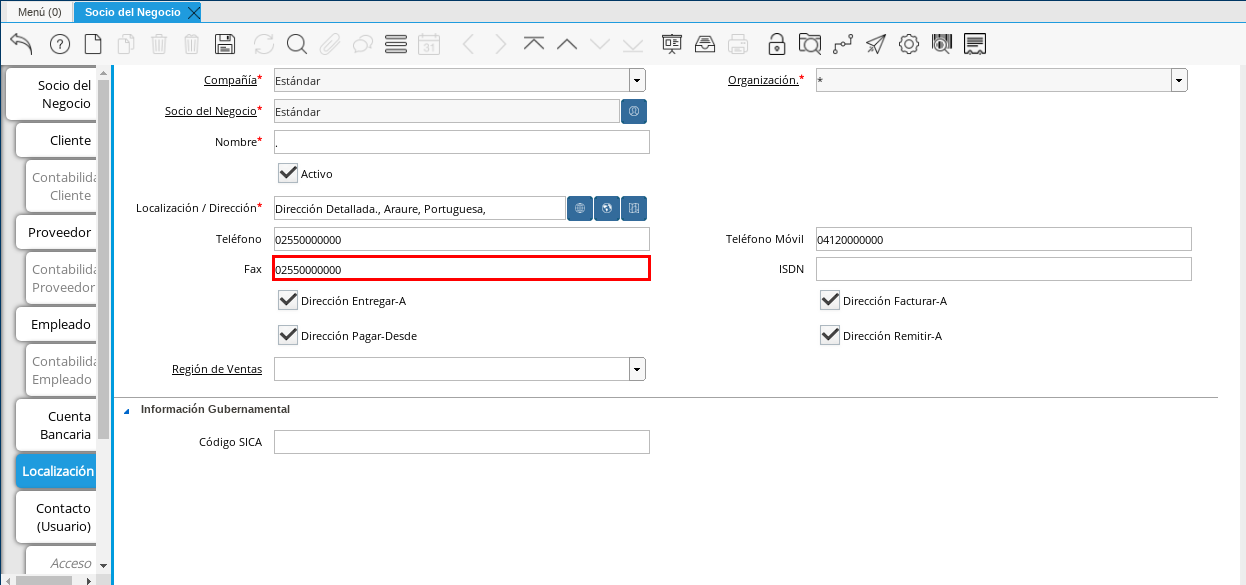Click the Fax input field
The image size is (1246, 585).
(462, 268)
